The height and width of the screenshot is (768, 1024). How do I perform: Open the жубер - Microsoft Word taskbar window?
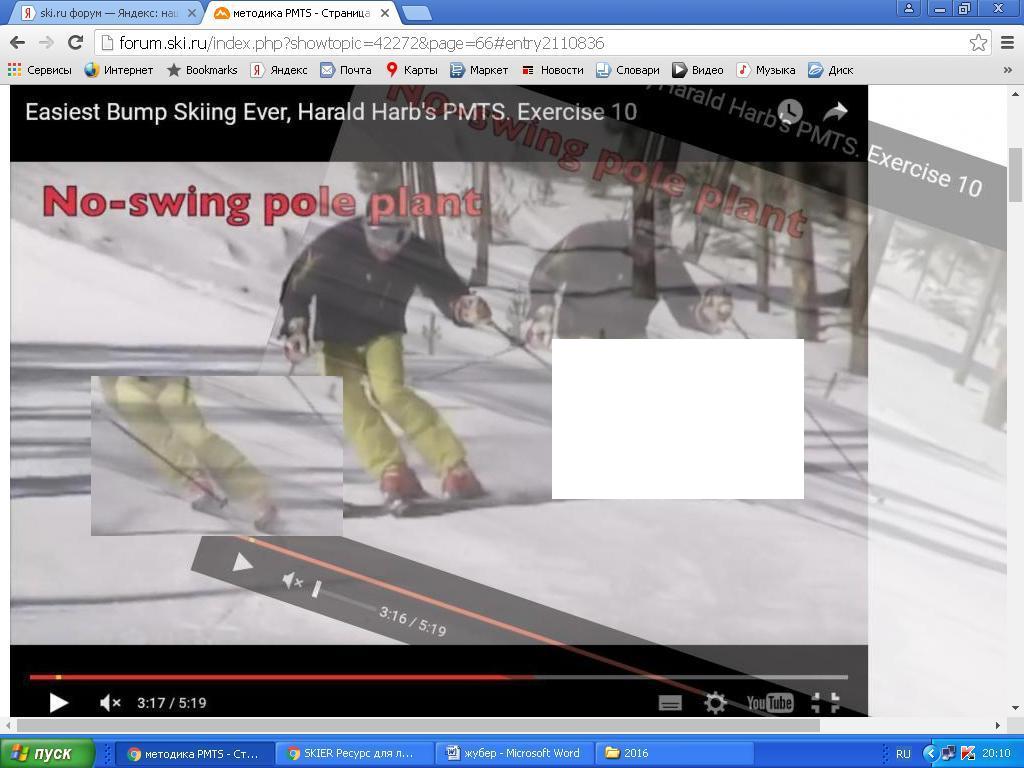[x=514, y=754]
